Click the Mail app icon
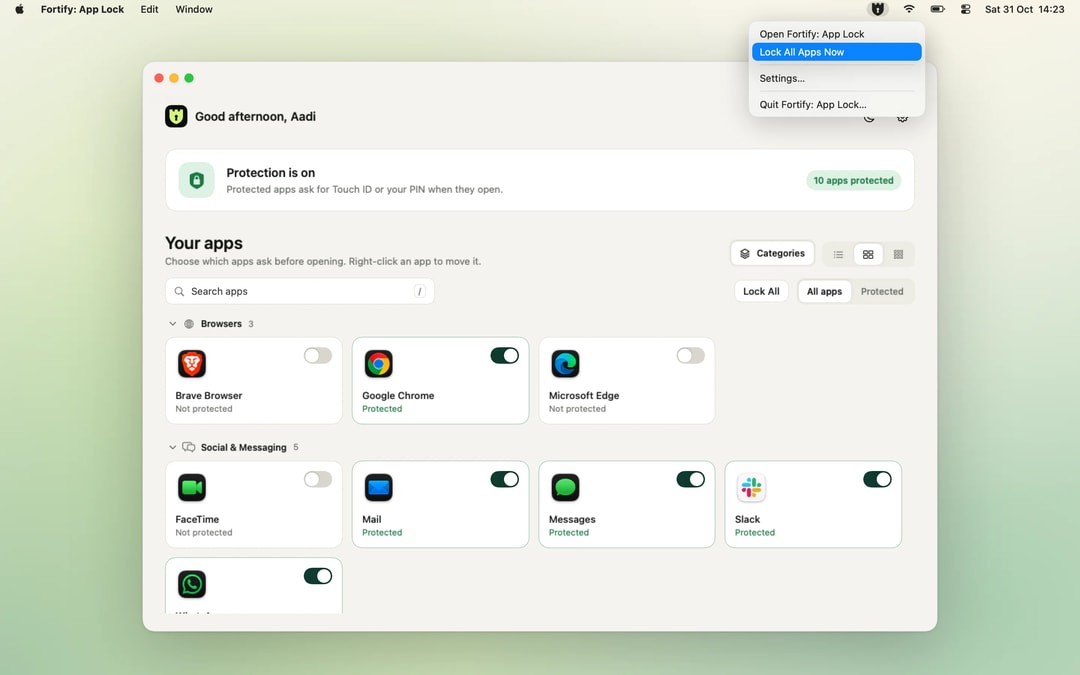Screen dimensions: 1080x675 pyautogui.click(x=378, y=488)
